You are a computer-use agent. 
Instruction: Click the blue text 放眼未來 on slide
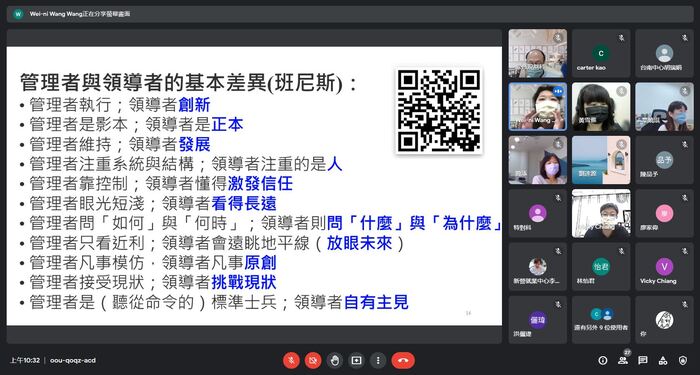[359, 243]
